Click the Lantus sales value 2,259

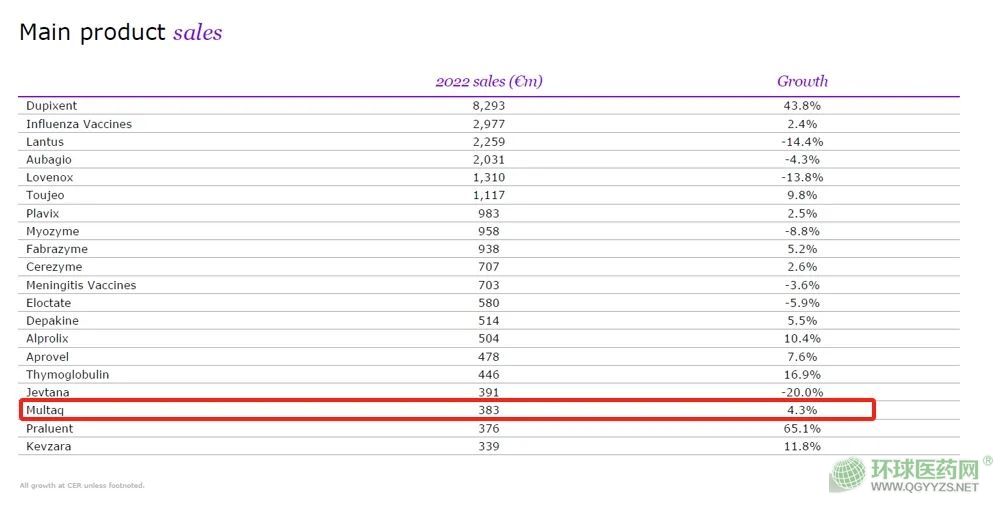coord(489,142)
